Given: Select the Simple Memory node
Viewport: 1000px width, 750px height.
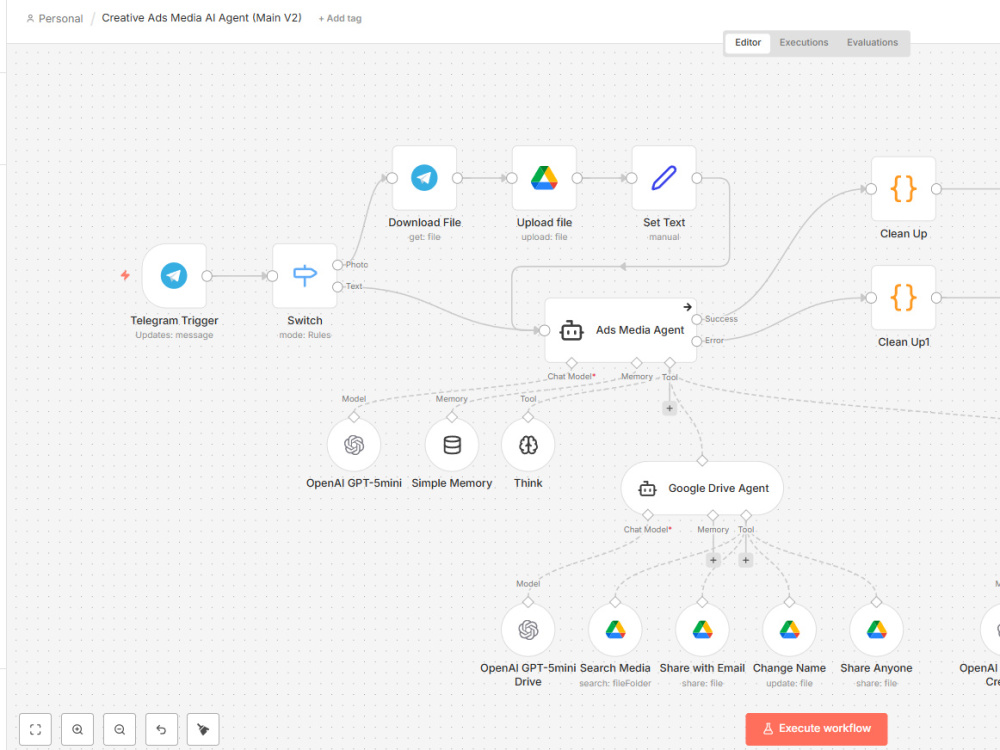Looking at the screenshot, I should (452, 445).
